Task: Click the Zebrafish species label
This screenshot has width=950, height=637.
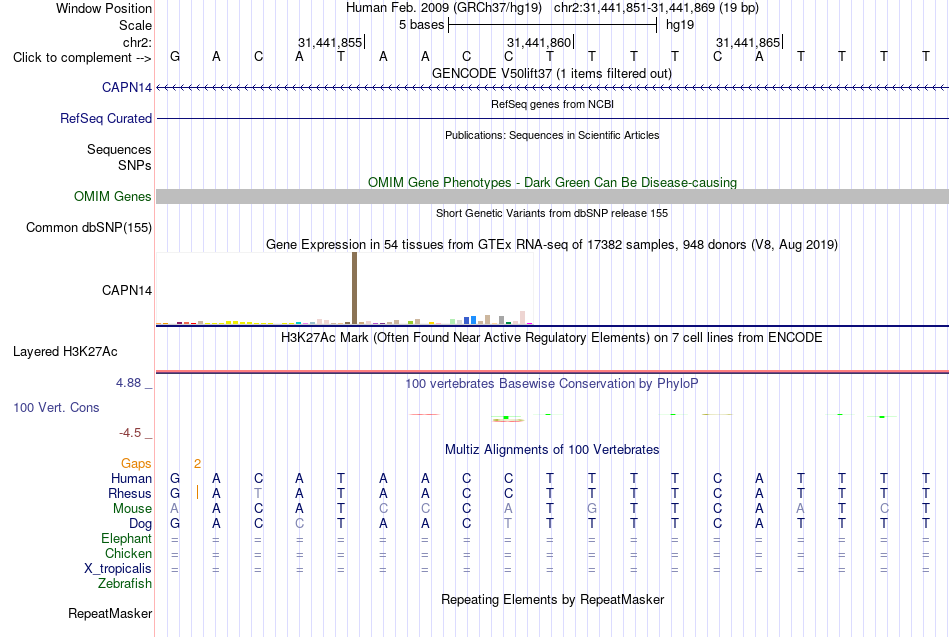Action: point(125,584)
